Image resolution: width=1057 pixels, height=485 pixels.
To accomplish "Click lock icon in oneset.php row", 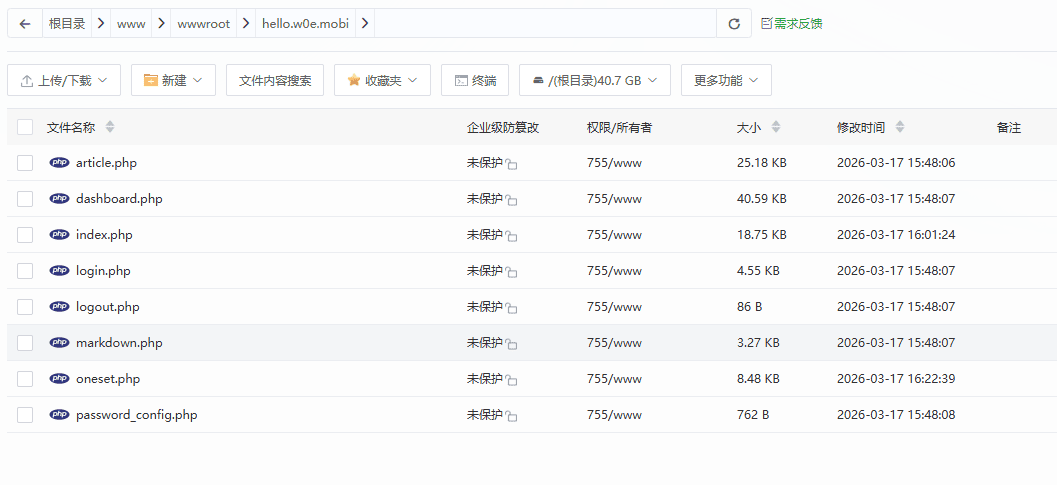I will pos(512,380).
